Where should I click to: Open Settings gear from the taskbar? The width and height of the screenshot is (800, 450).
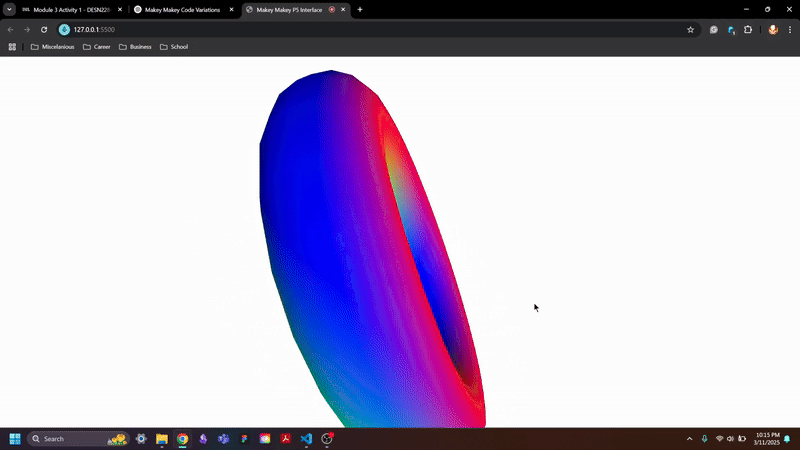click(x=141, y=439)
